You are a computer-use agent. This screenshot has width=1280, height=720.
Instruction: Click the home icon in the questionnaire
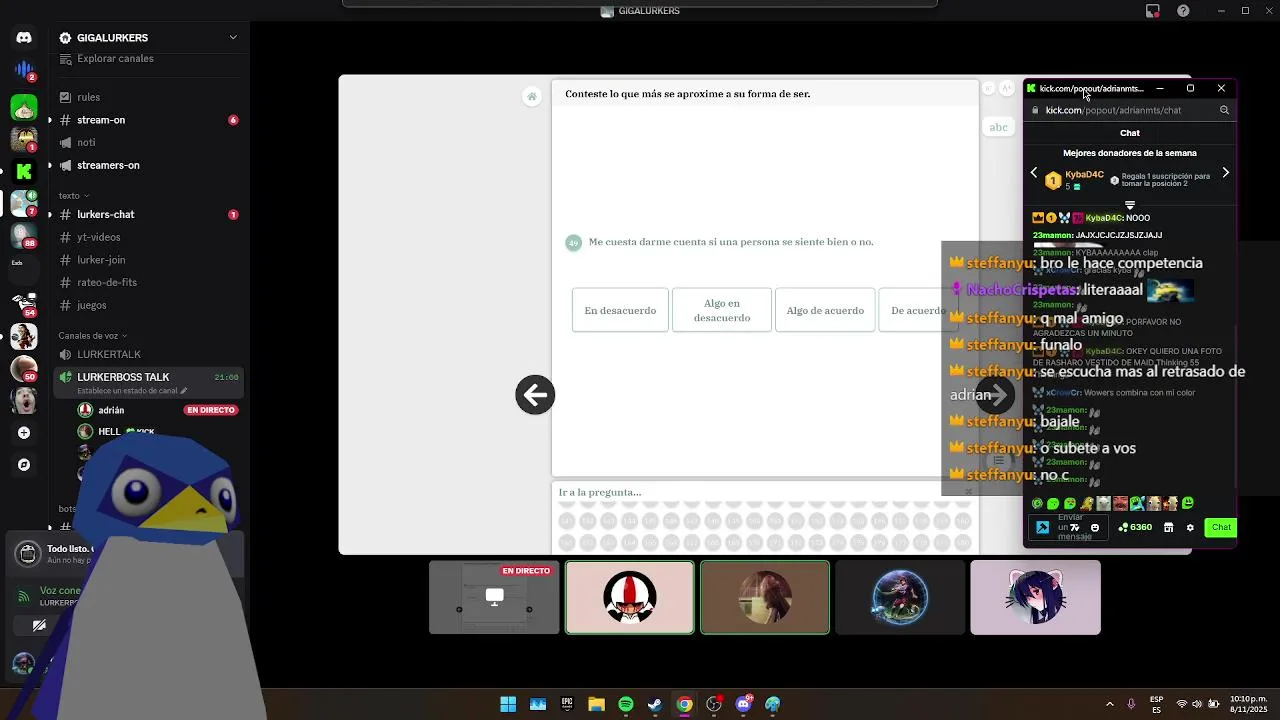pos(532,96)
